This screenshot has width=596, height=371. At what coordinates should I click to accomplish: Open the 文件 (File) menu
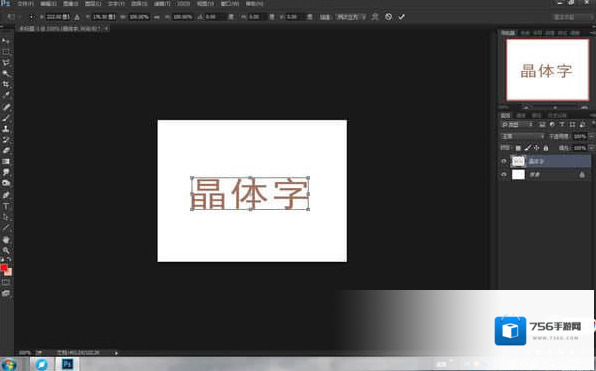pos(25,4)
